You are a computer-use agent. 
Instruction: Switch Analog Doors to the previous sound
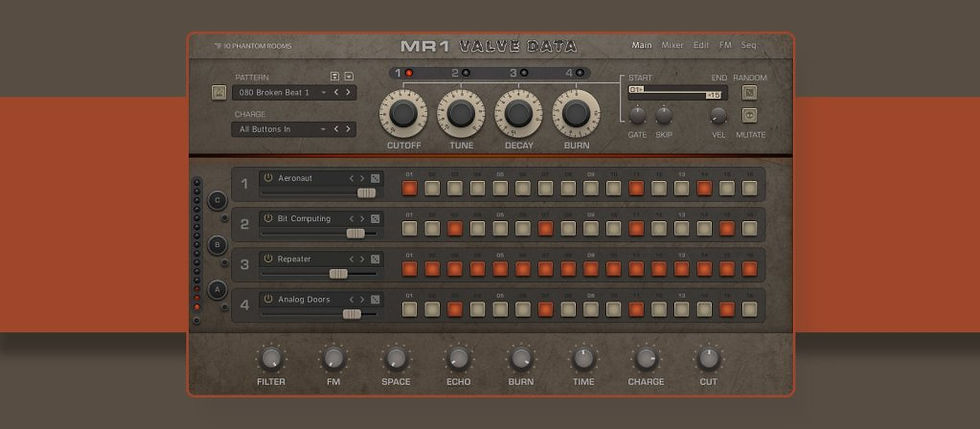point(351,300)
